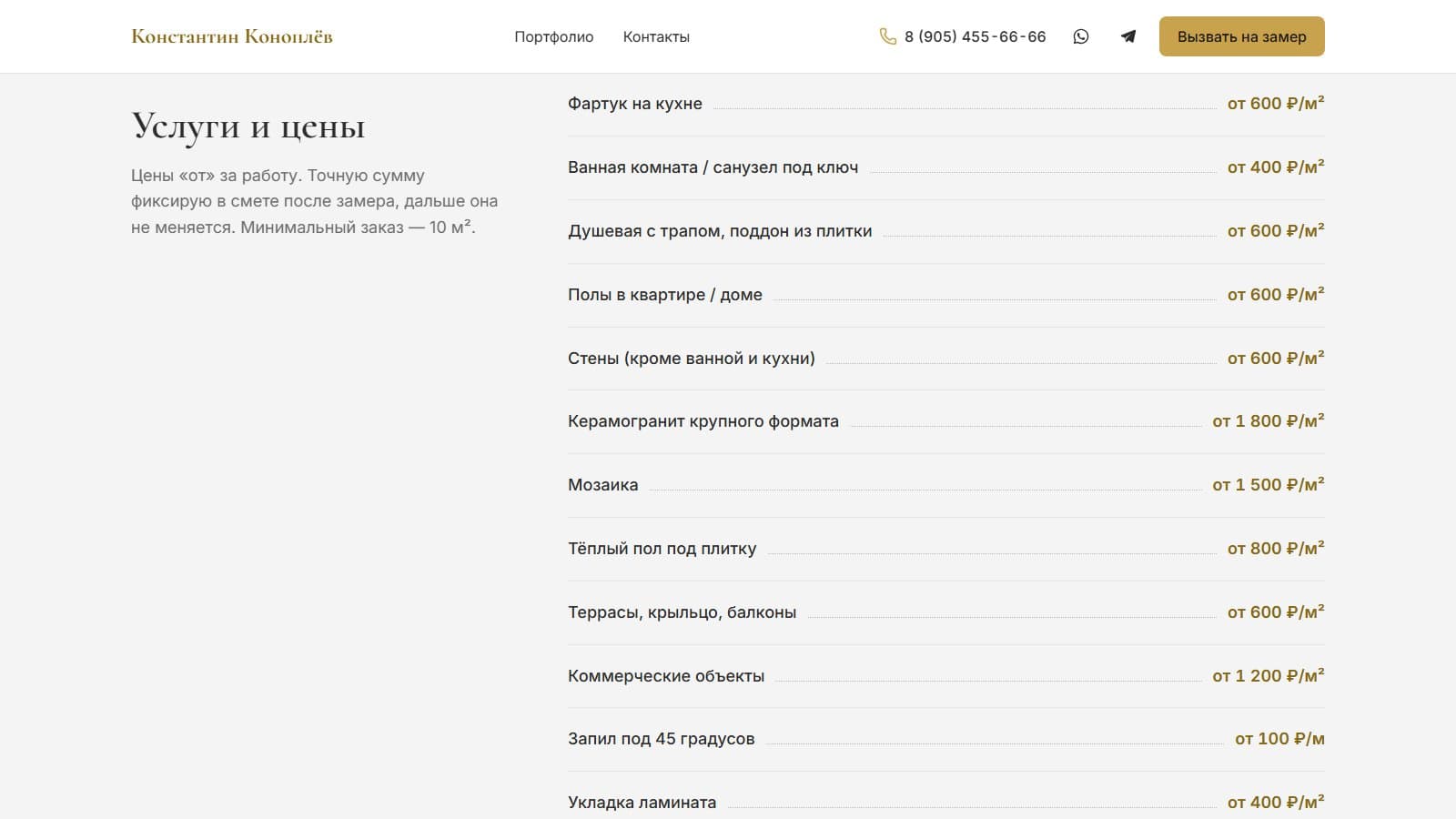Open the Портфолио menu item
The height and width of the screenshot is (819, 1456).
(x=553, y=36)
